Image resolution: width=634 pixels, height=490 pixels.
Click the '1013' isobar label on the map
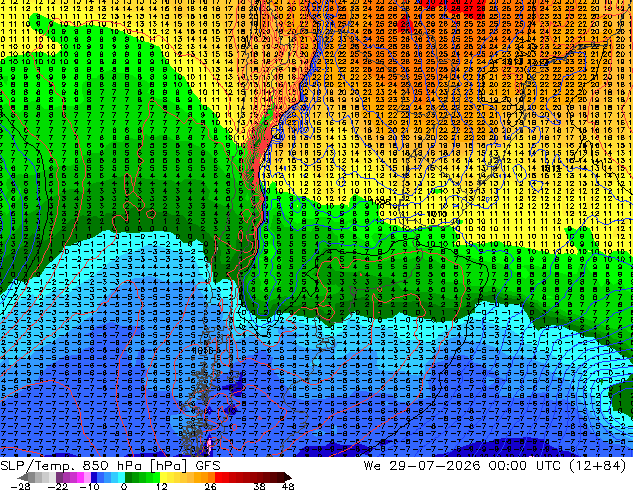[551, 168]
